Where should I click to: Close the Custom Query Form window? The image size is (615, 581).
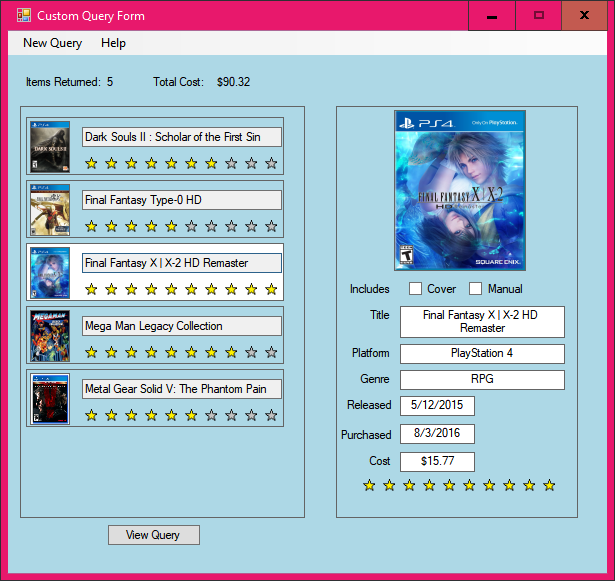[584, 16]
